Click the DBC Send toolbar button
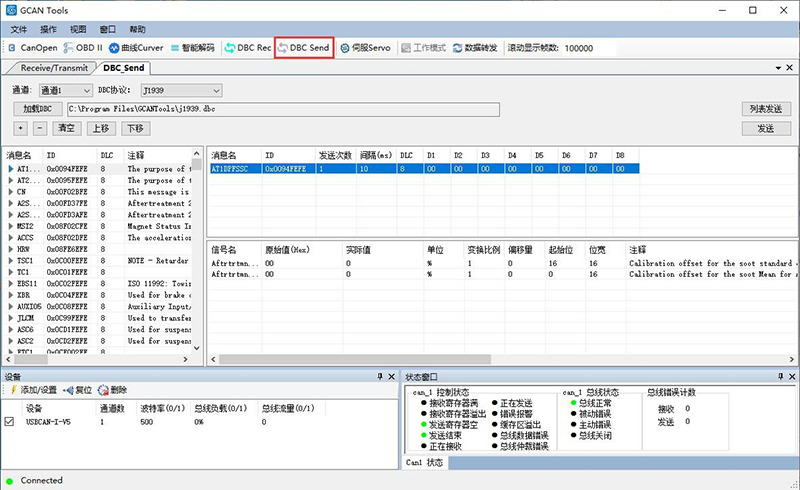The width and height of the screenshot is (800, 490). [x=304, y=47]
